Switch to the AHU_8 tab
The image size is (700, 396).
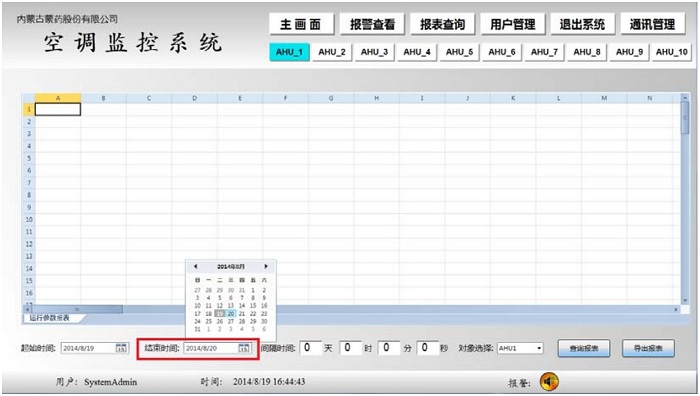pyautogui.click(x=587, y=52)
